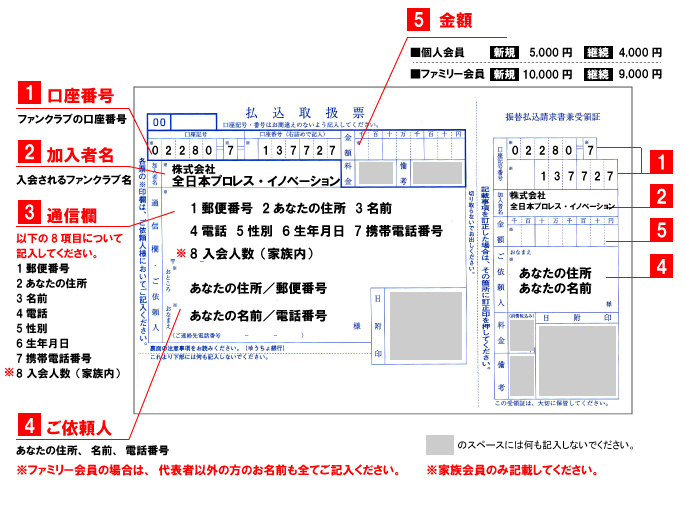685x507 pixels.
Task: Click 8 入会人数（家族内） in the left list
Action: tap(69, 373)
